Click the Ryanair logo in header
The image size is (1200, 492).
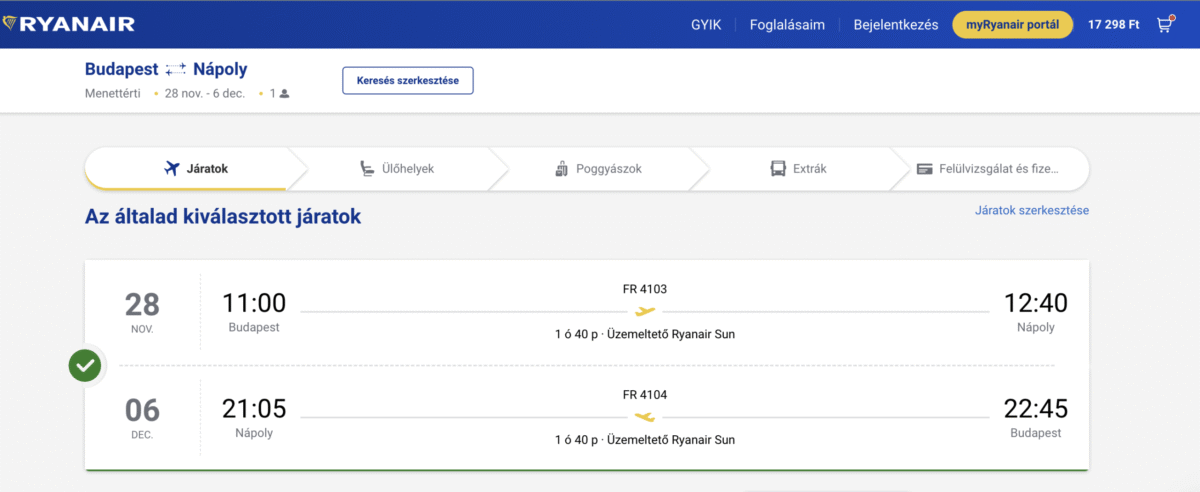coord(68,24)
